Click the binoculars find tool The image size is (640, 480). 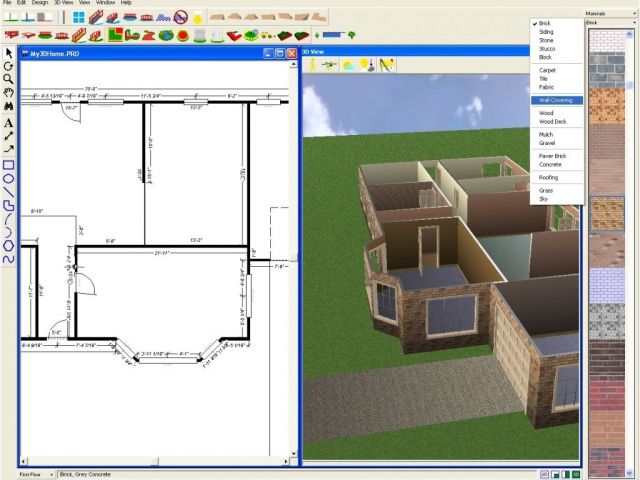[8, 107]
